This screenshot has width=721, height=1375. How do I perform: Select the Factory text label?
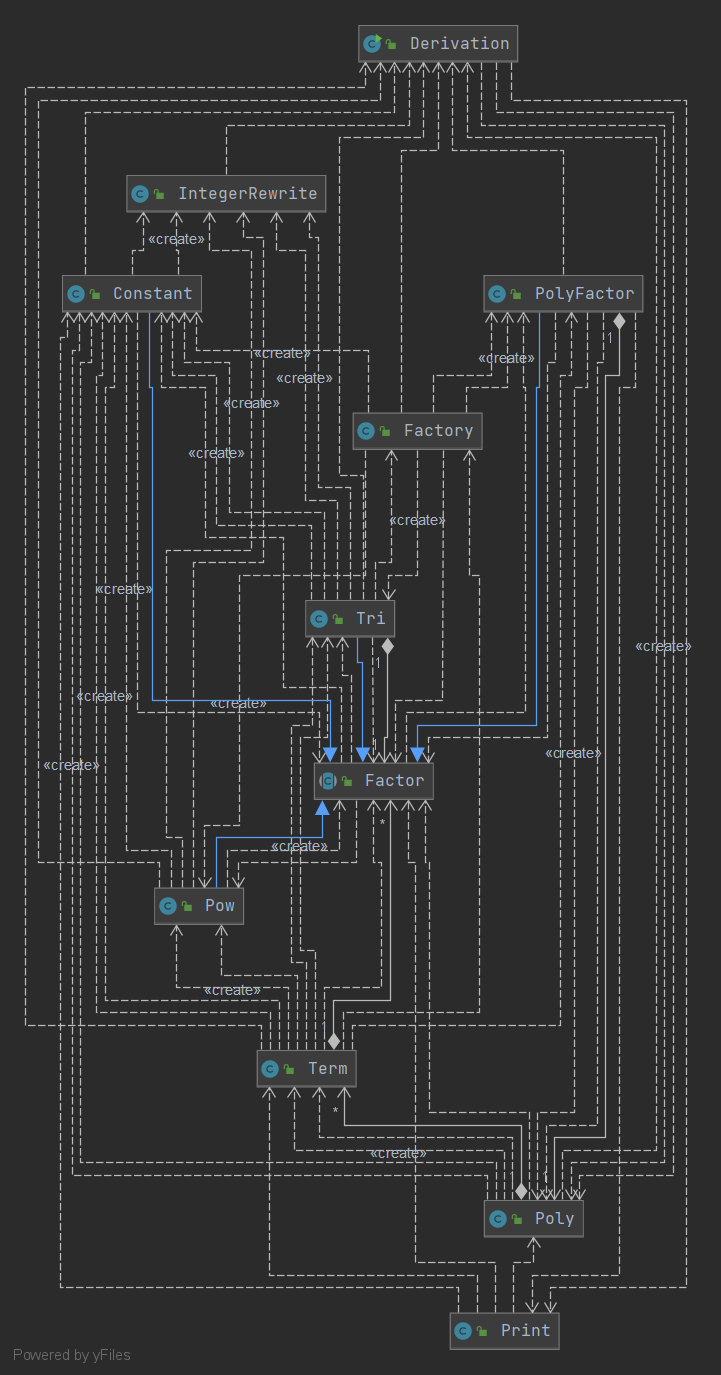point(438,430)
